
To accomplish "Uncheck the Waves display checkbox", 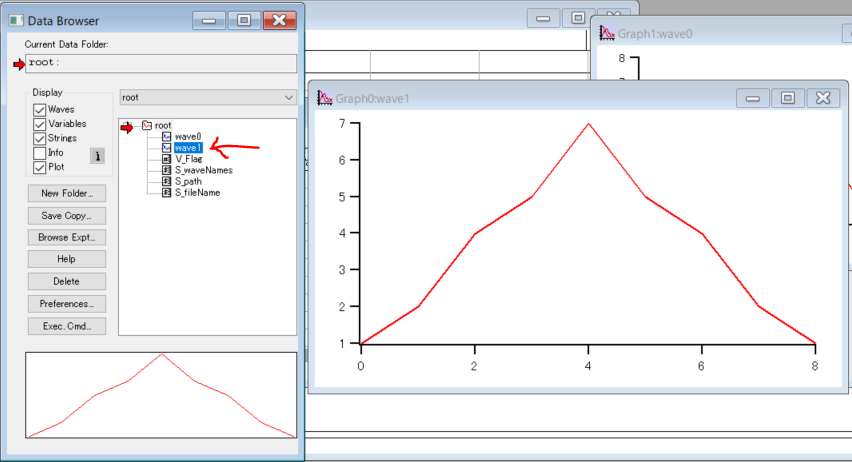I will pos(40,110).
